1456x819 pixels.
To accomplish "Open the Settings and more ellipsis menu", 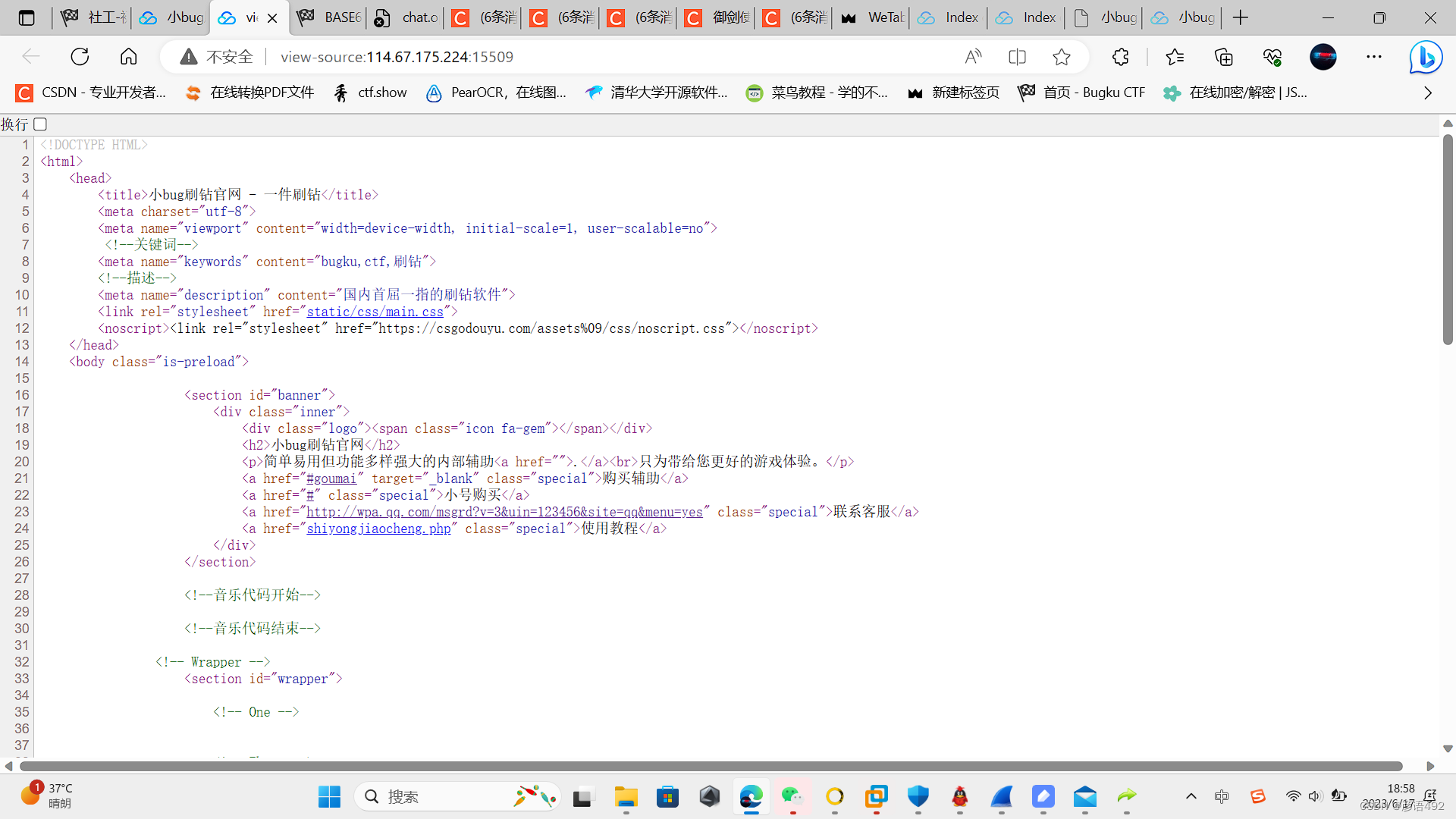I will click(1373, 57).
